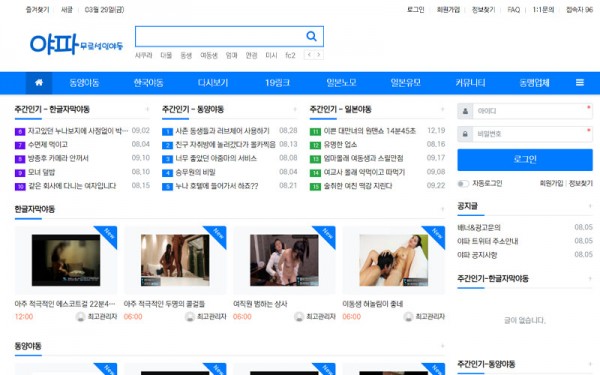Screen dimensions: 600x375
Task: Go to home via the house icon
Action: (x=39, y=83)
